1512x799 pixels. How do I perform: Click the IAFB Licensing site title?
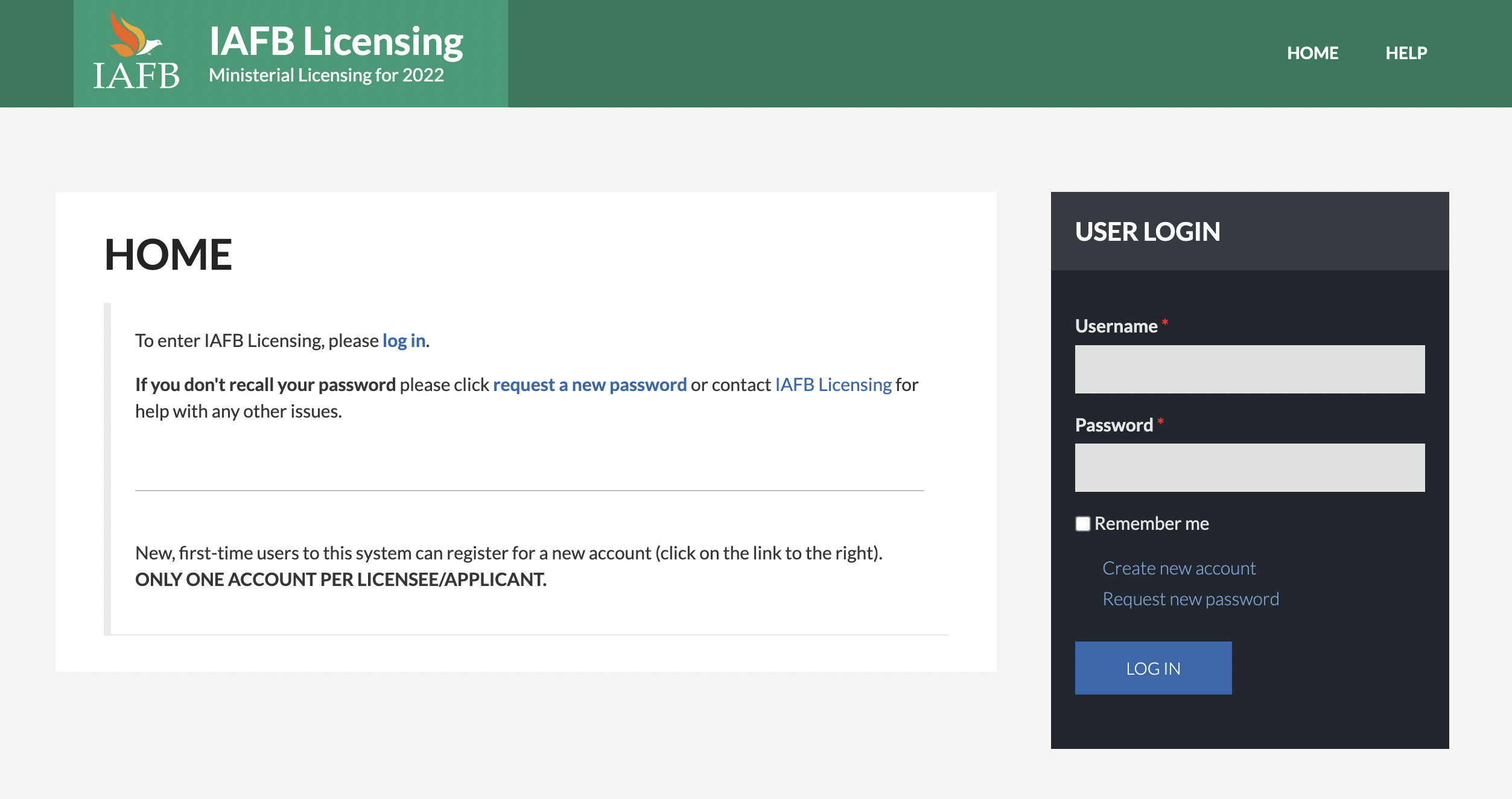coord(337,39)
